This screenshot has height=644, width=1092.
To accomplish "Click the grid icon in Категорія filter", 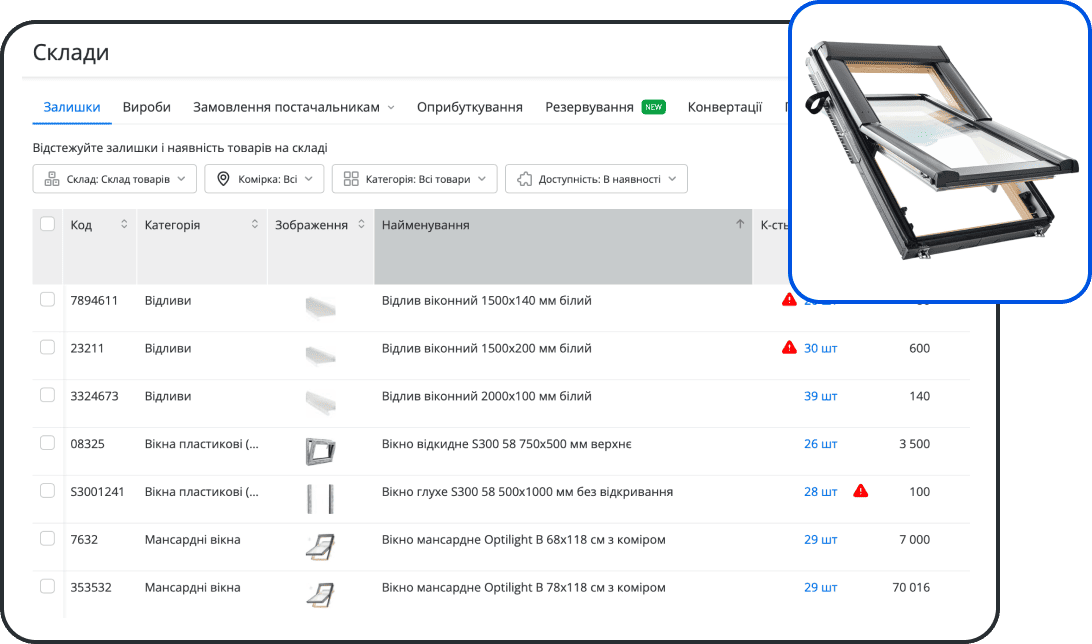I will tap(351, 179).
